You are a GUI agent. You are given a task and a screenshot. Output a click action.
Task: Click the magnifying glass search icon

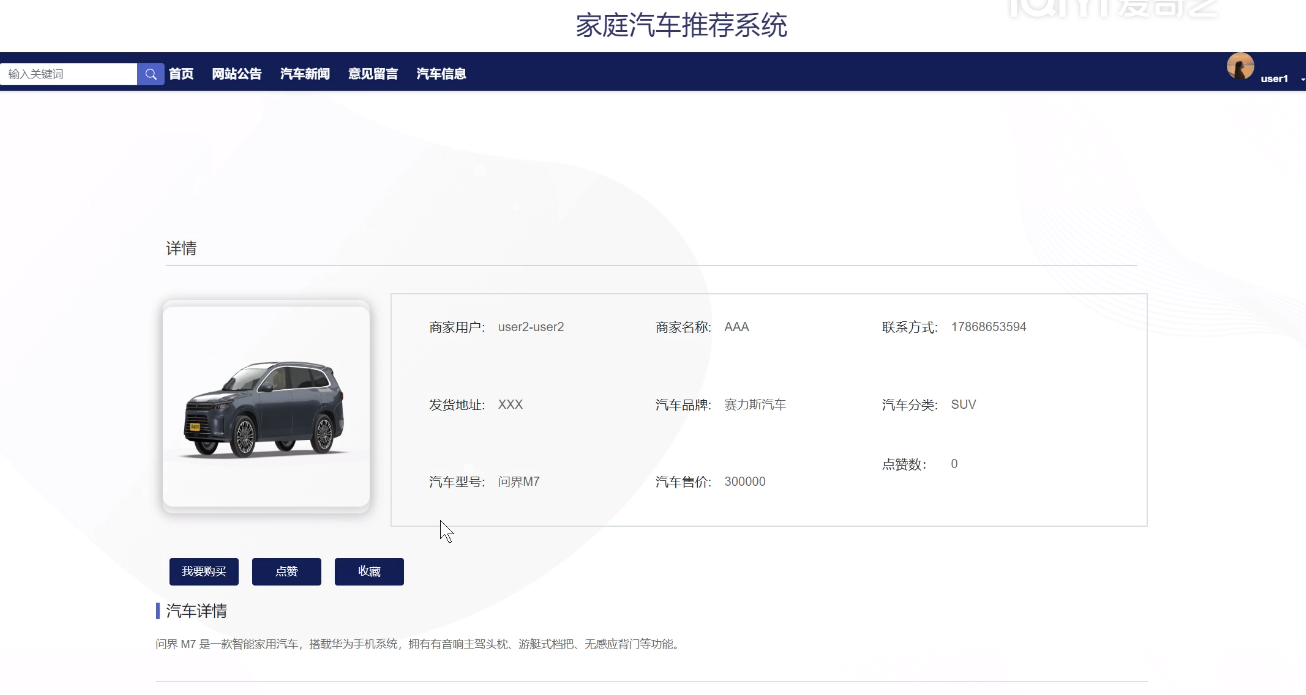[151, 74]
